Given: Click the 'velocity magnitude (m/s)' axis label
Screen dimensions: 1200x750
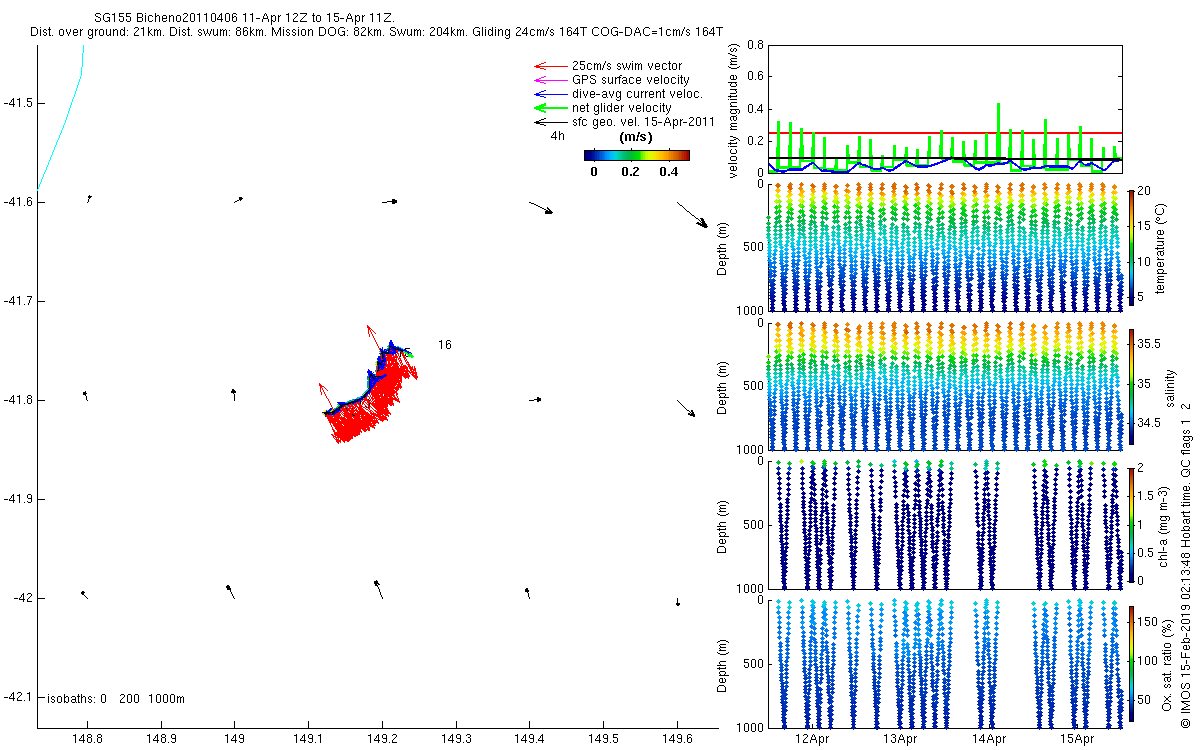Looking at the screenshot, I should pos(734,109).
